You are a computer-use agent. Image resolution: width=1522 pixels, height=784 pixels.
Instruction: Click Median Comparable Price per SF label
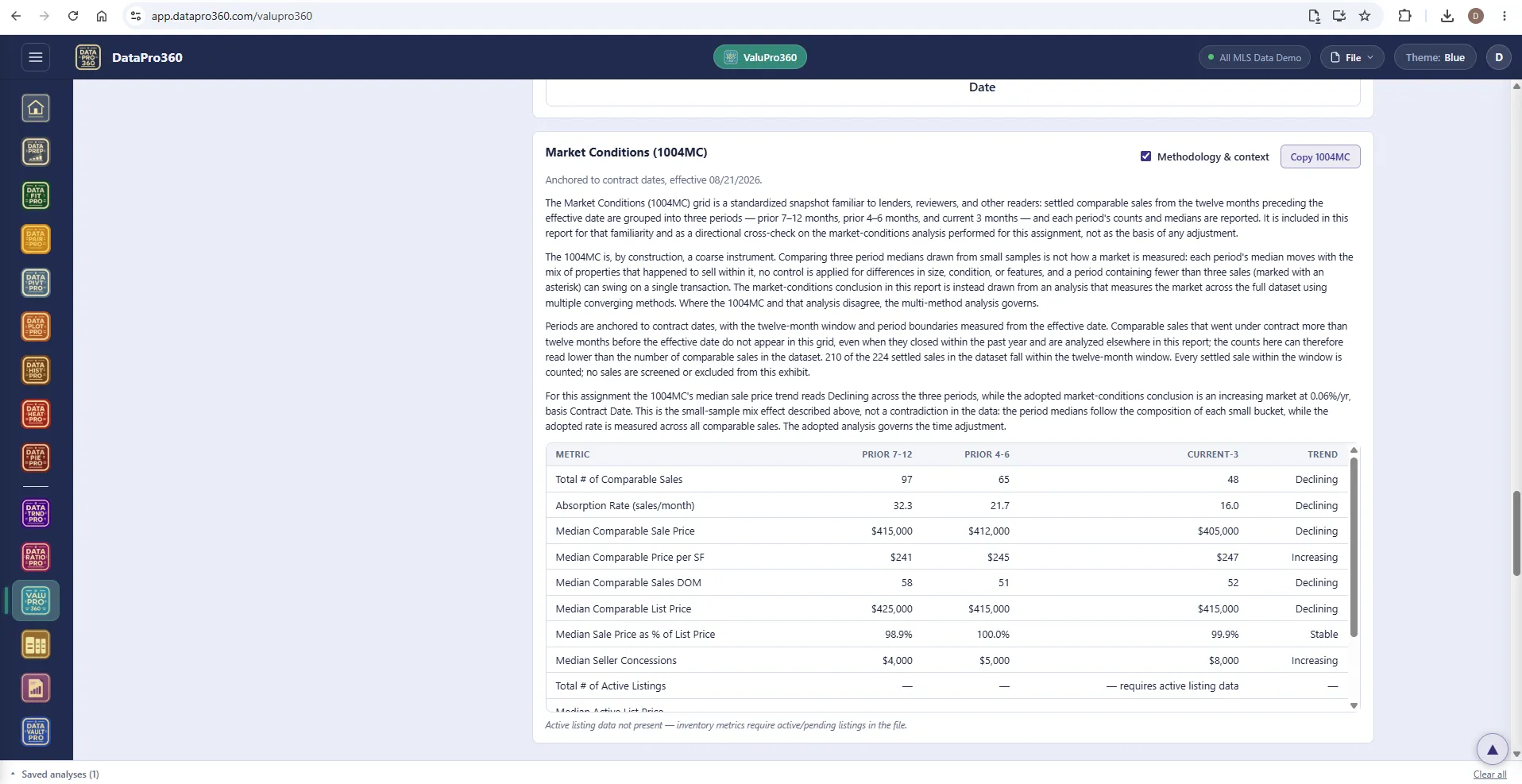coord(630,557)
